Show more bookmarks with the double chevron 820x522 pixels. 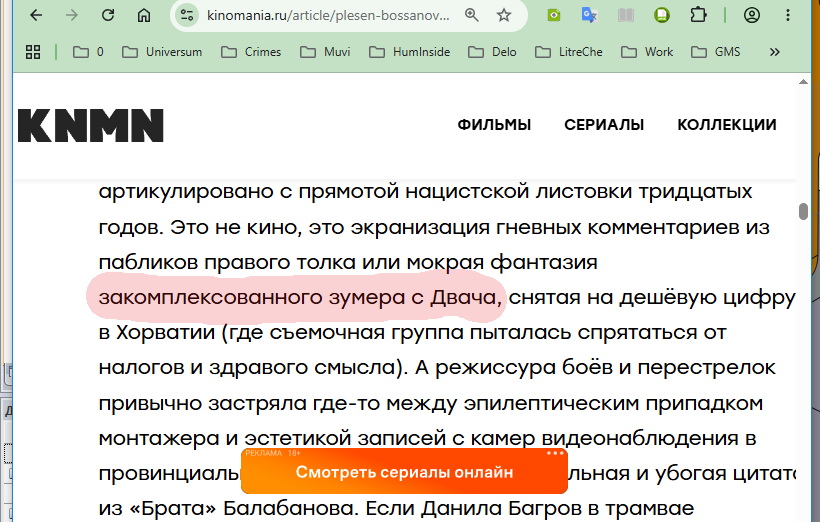click(x=775, y=52)
